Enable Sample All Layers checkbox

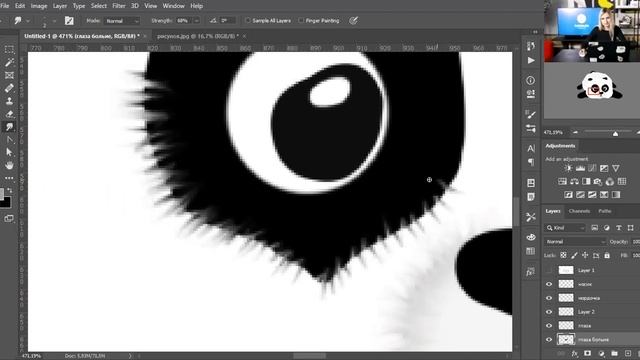pos(247,20)
